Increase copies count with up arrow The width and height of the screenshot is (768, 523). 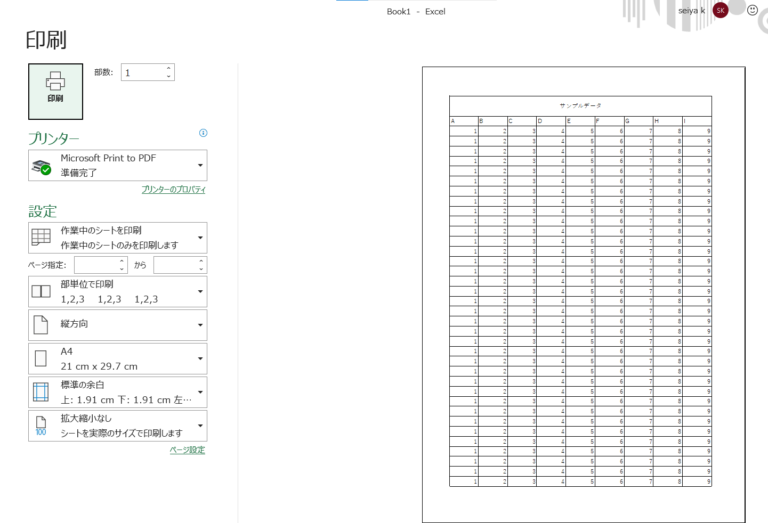(x=169, y=68)
